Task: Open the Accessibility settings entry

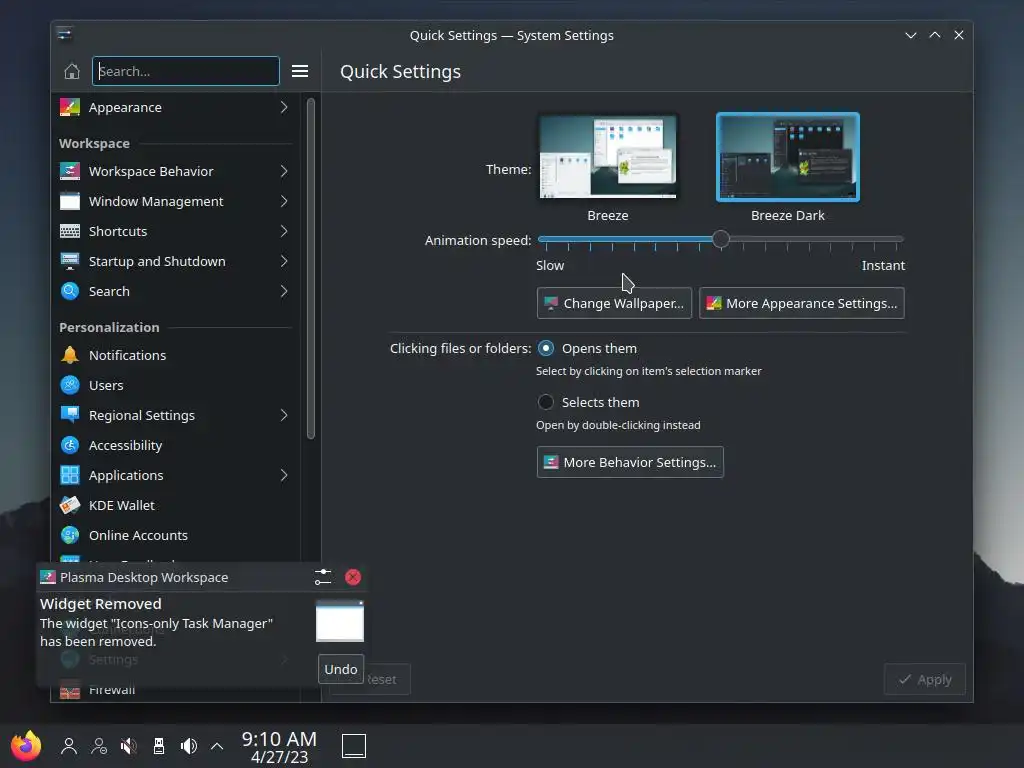Action: coord(176,445)
